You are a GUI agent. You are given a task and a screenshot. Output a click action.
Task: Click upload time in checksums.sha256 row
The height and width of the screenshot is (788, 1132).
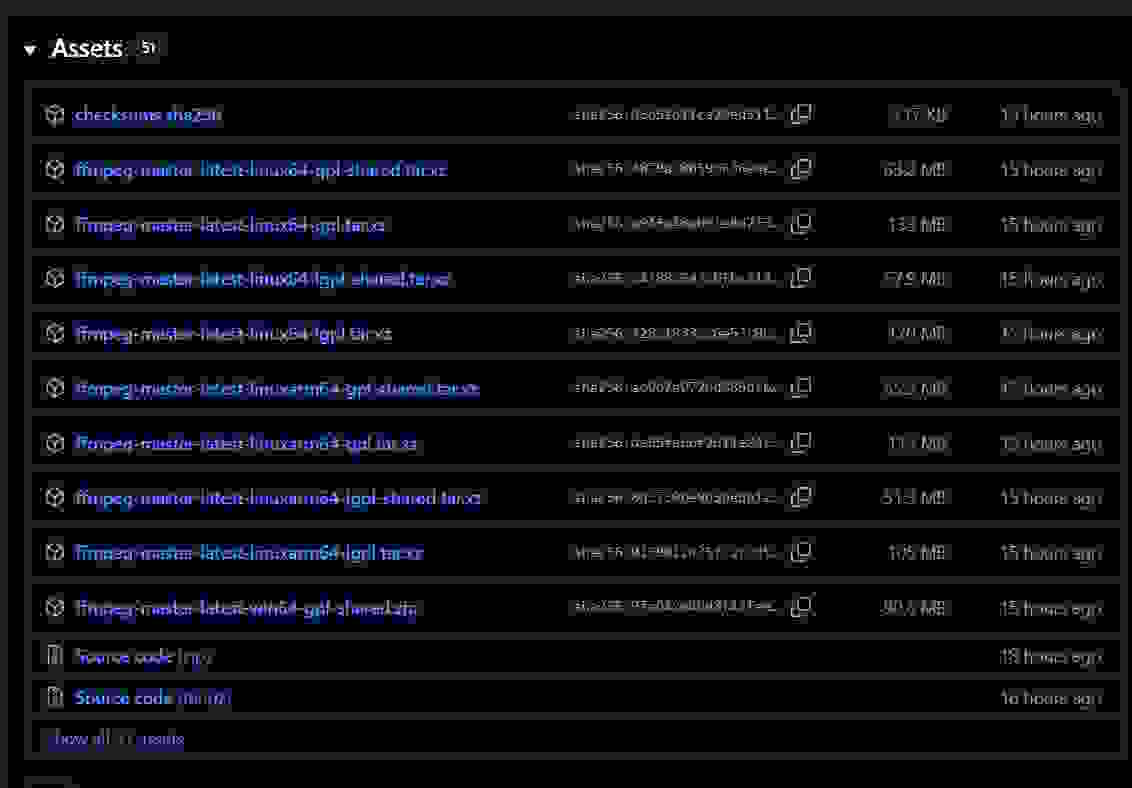click(1051, 115)
